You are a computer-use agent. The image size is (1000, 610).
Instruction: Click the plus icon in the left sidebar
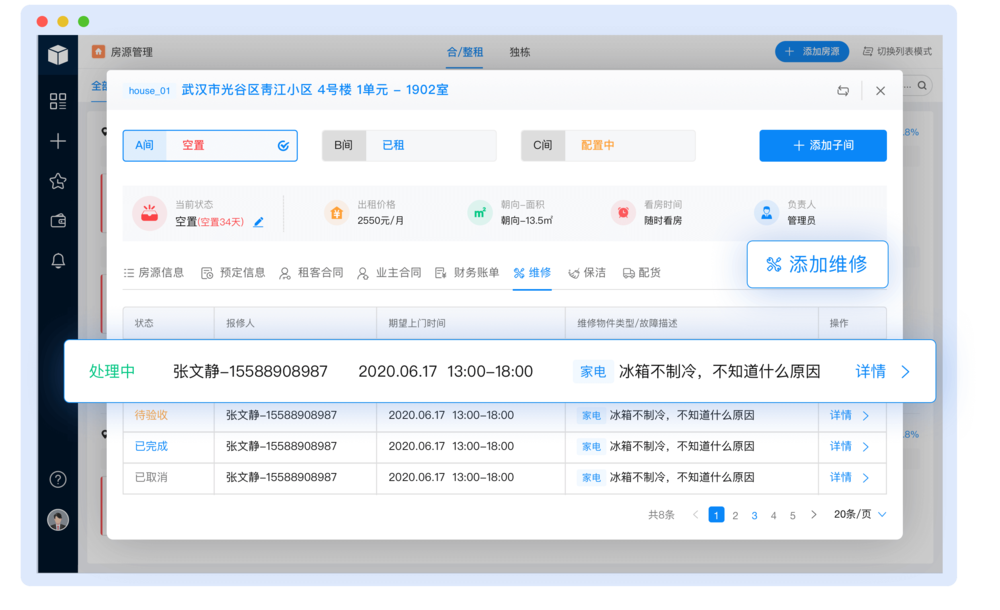coord(58,141)
